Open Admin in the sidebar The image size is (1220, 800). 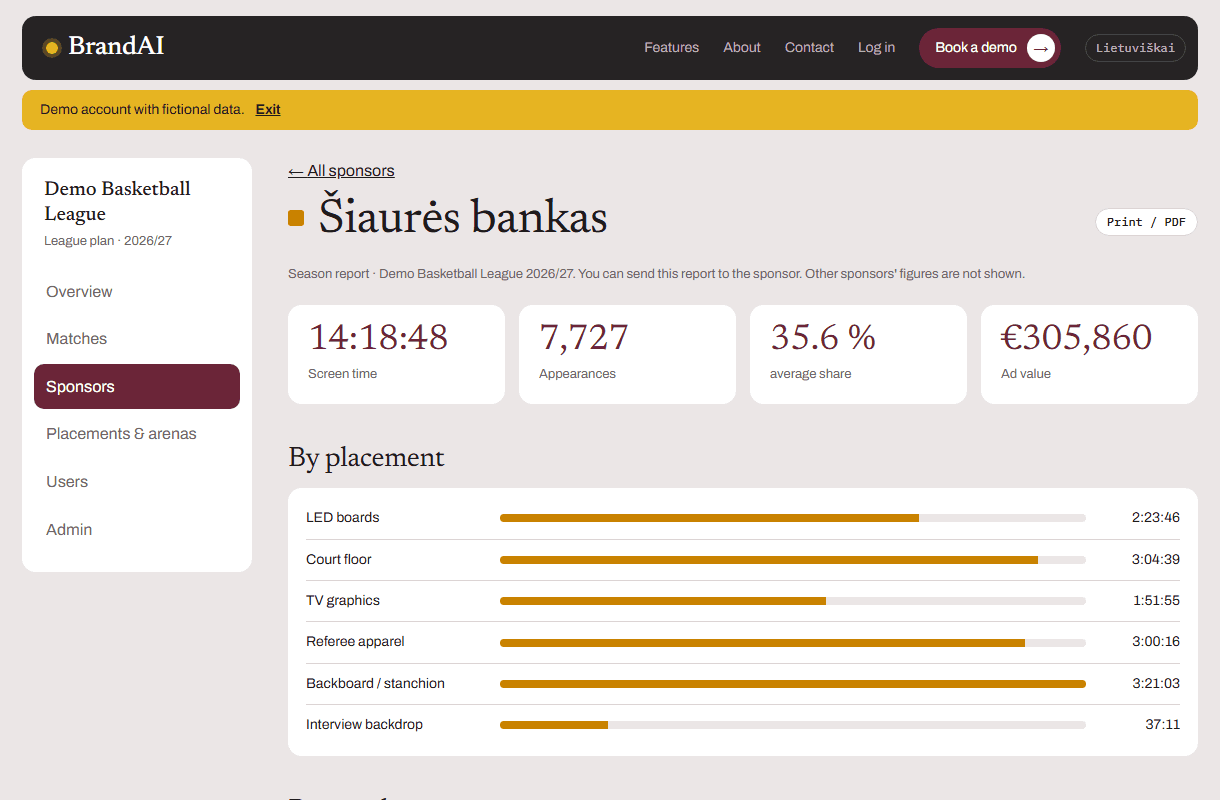click(137, 530)
